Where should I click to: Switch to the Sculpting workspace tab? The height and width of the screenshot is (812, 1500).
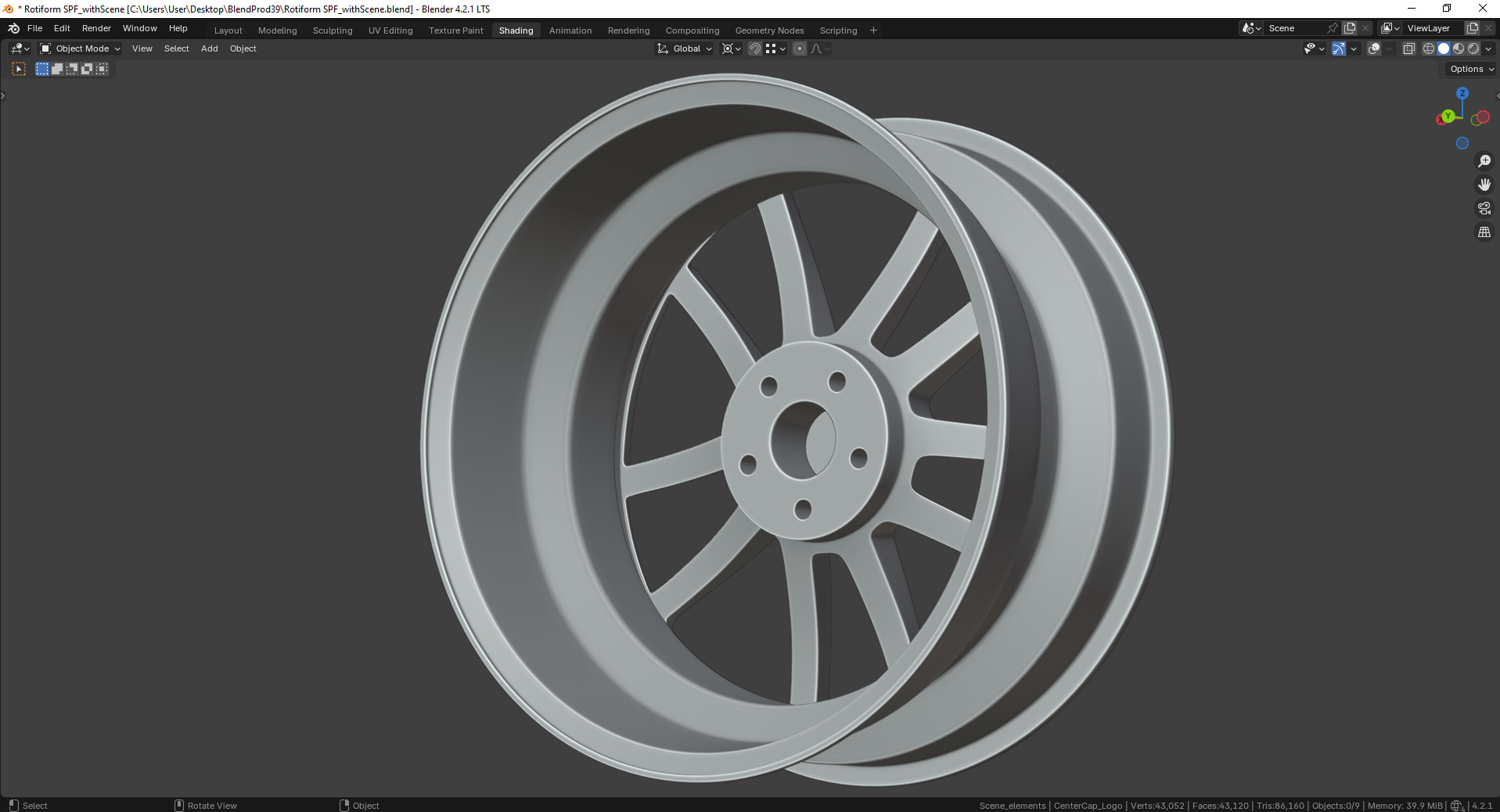pos(333,31)
